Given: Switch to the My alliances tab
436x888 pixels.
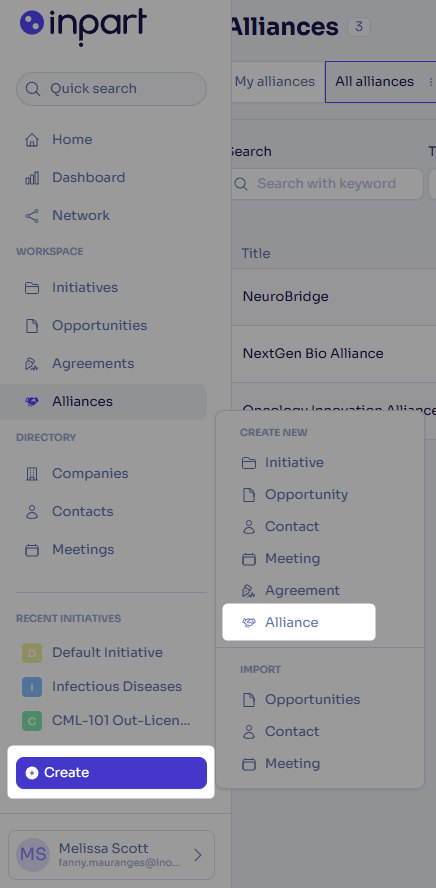Looking at the screenshot, I should [275, 82].
